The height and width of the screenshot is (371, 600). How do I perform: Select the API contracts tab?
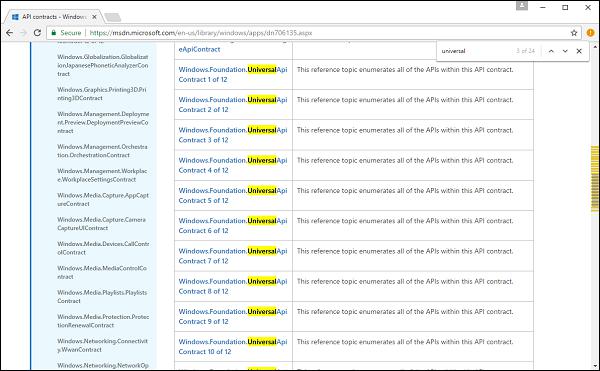tap(54, 17)
